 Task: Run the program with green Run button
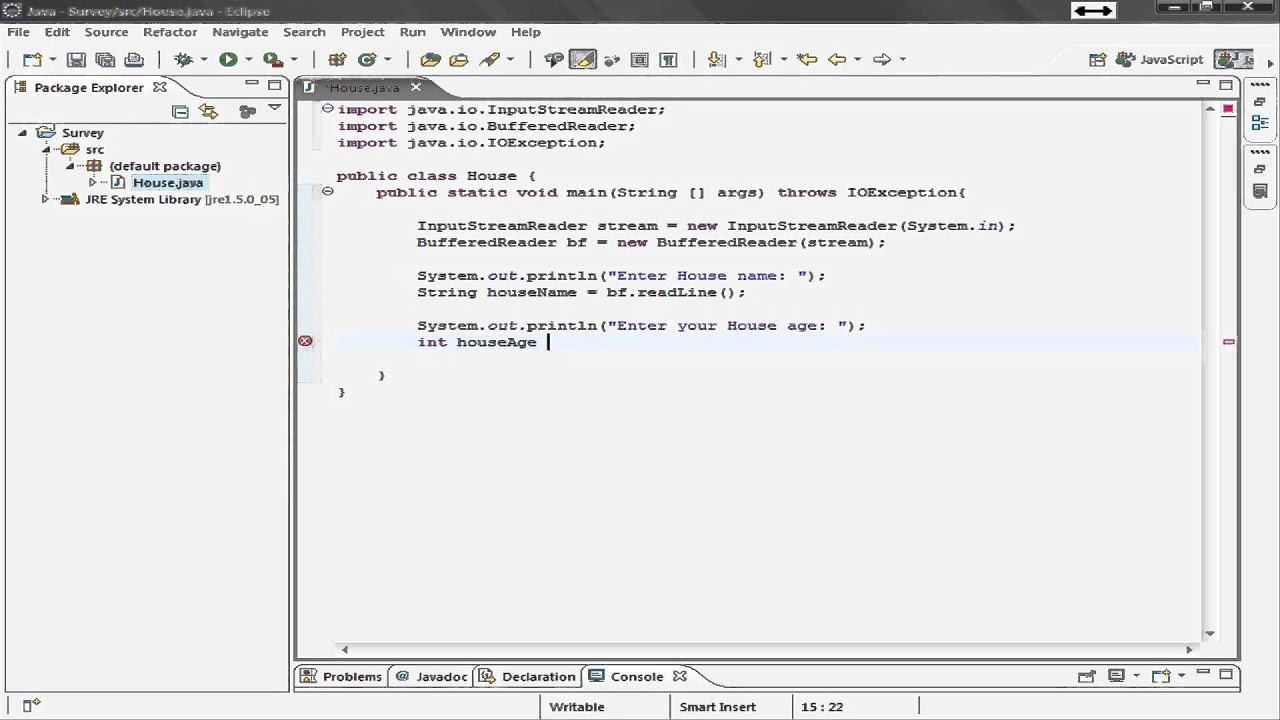(x=228, y=60)
